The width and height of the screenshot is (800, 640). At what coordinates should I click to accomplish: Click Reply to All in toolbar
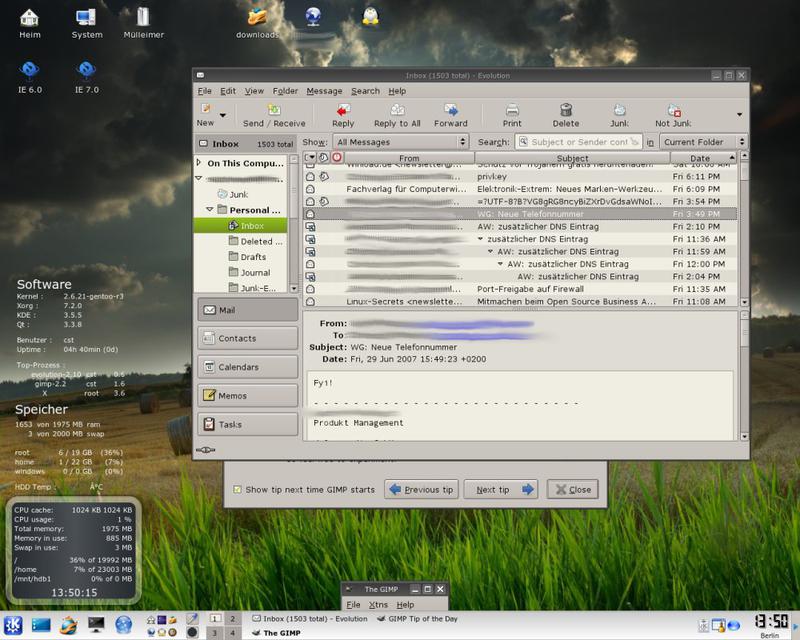click(x=397, y=115)
